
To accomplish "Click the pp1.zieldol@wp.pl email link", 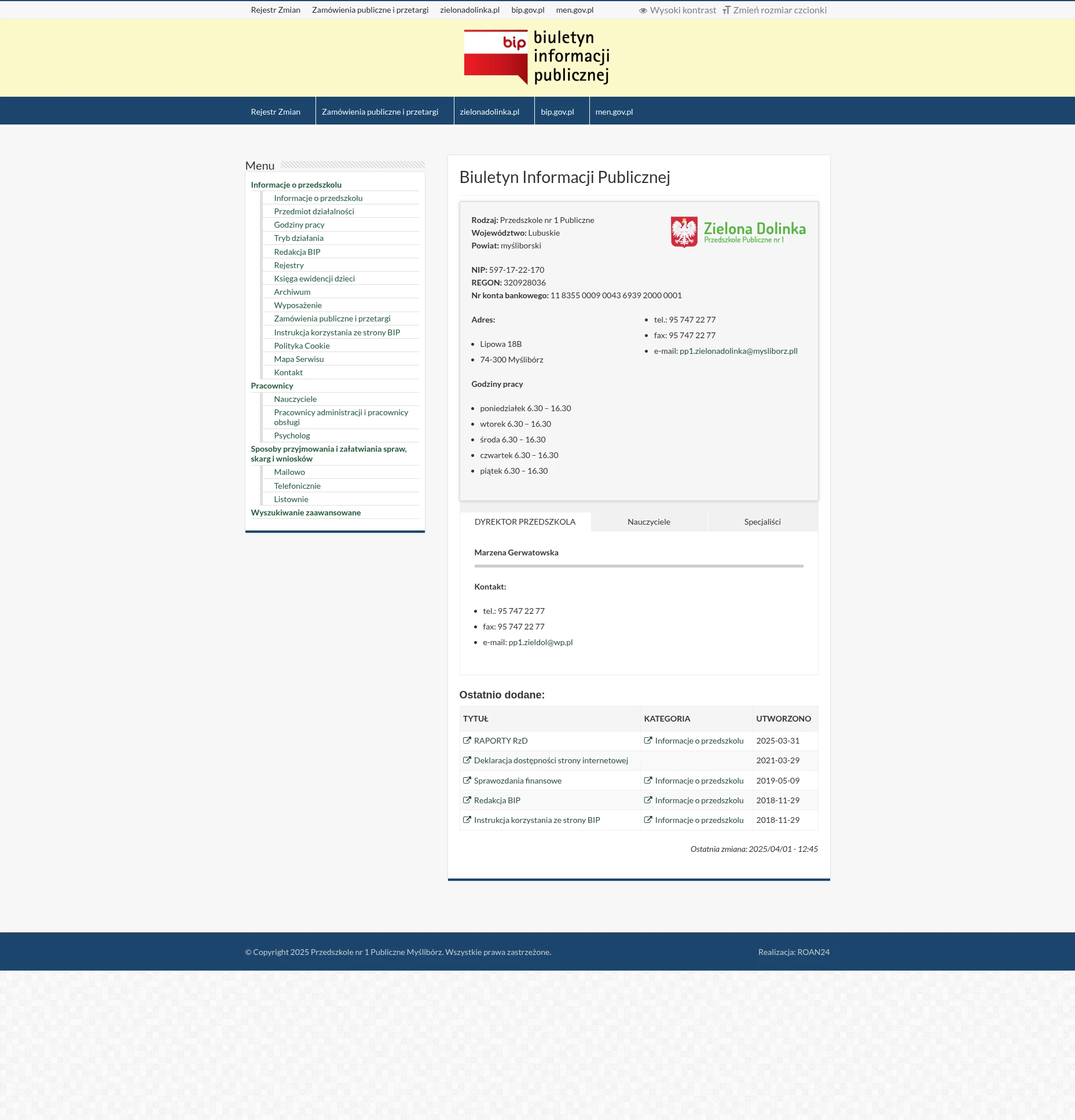I will tap(540, 642).
